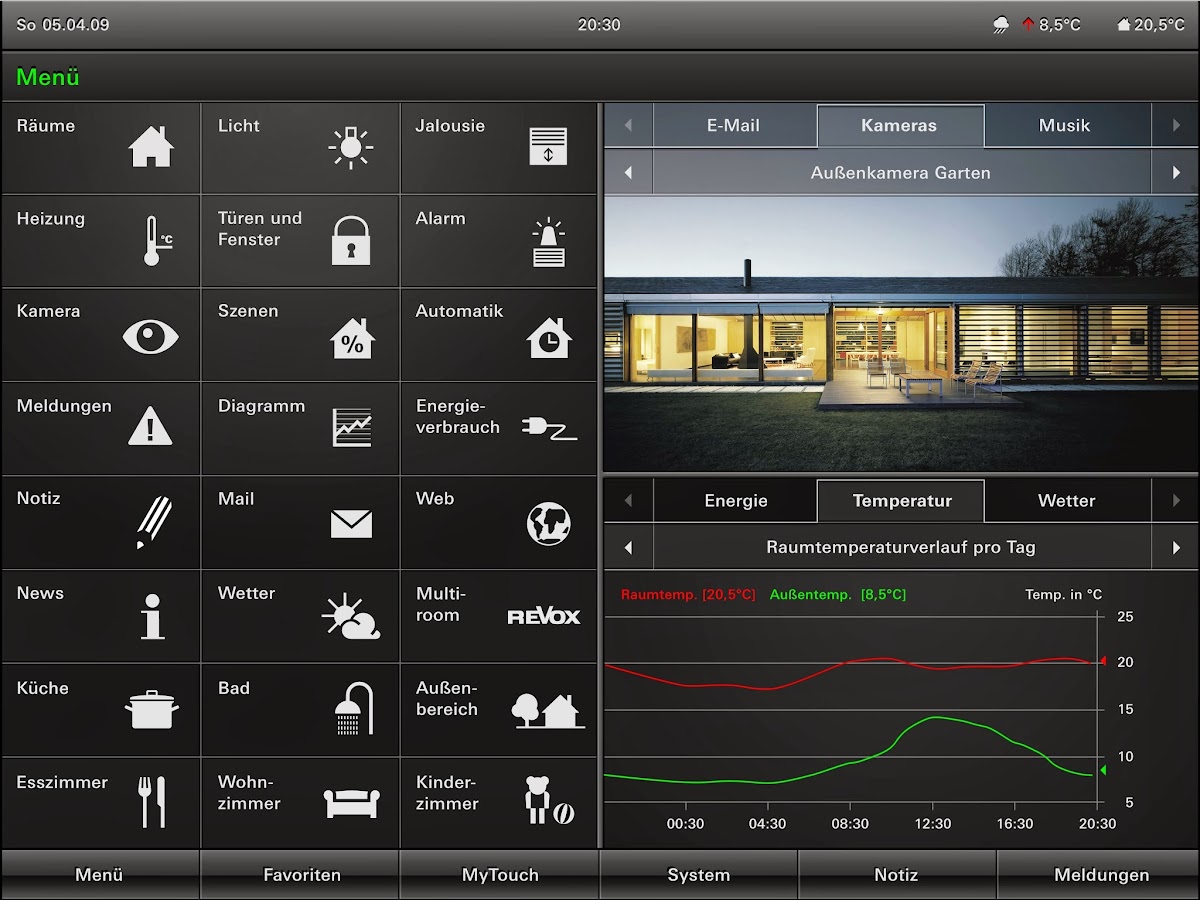Image resolution: width=1200 pixels, height=900 pixels.
Task: Open the Alarm siren icon
Action: [x=548, y=243]
